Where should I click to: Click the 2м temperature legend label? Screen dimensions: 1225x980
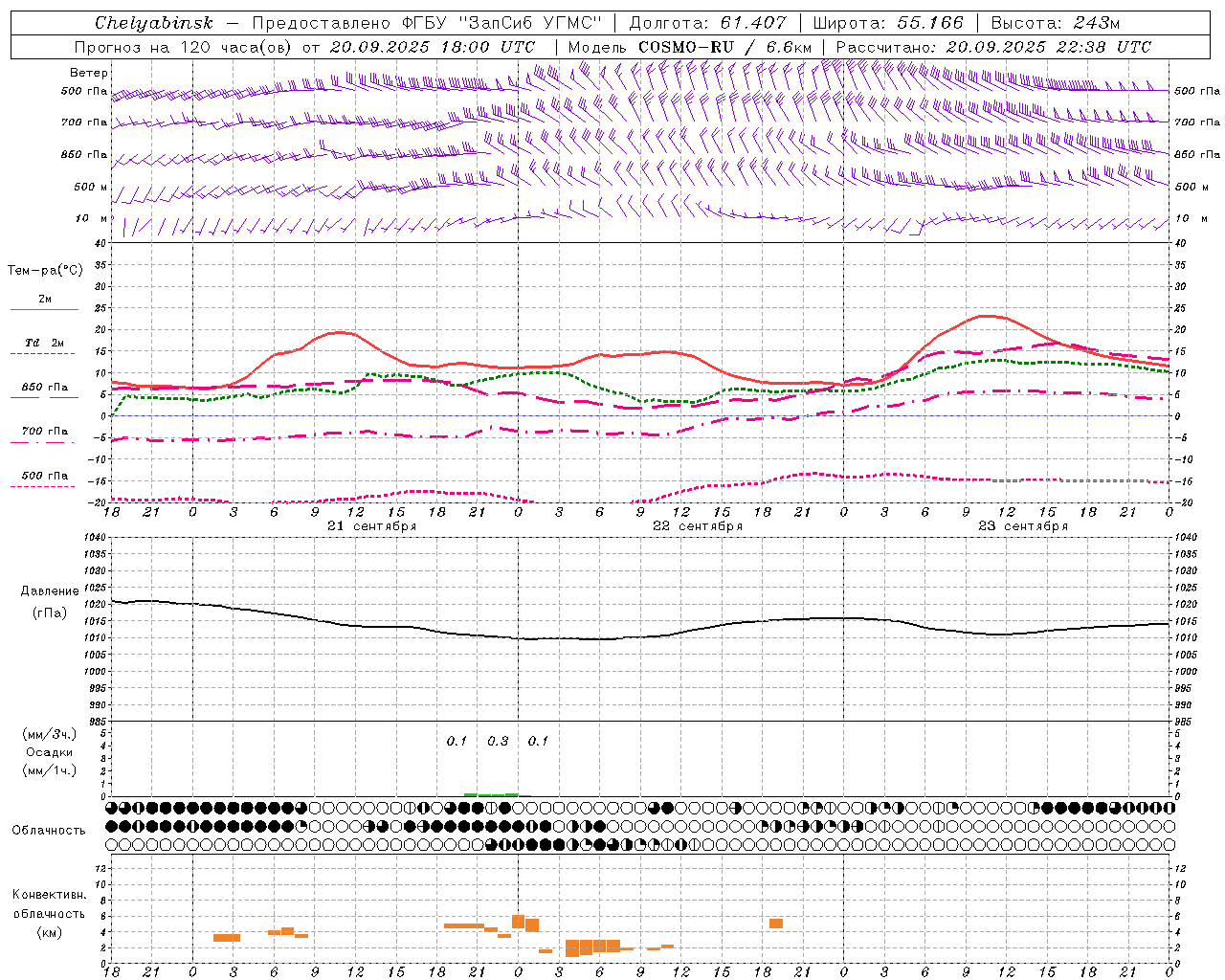45,299
